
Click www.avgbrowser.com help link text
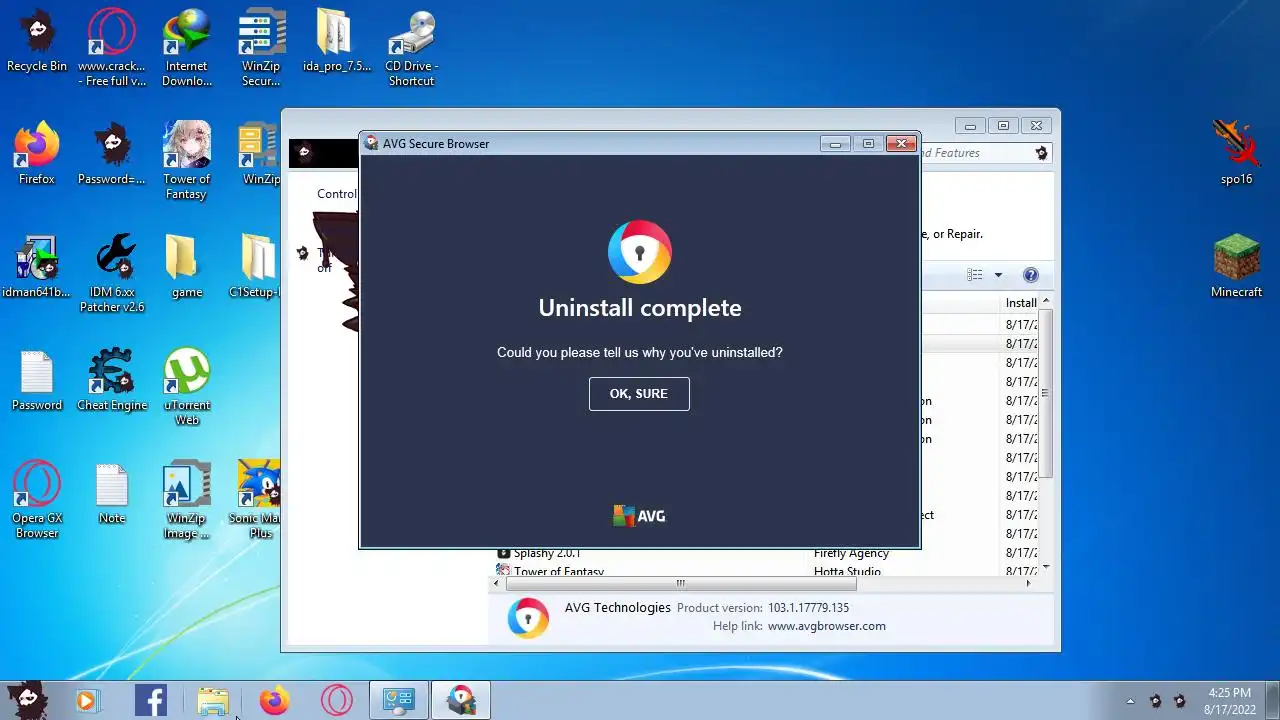[827, 626]
